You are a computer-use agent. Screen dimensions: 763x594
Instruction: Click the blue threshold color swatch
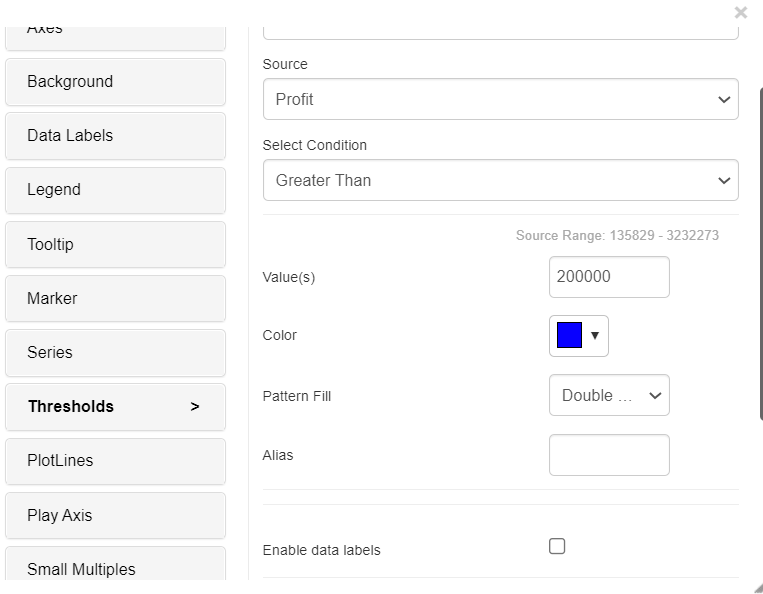[569, 336]
